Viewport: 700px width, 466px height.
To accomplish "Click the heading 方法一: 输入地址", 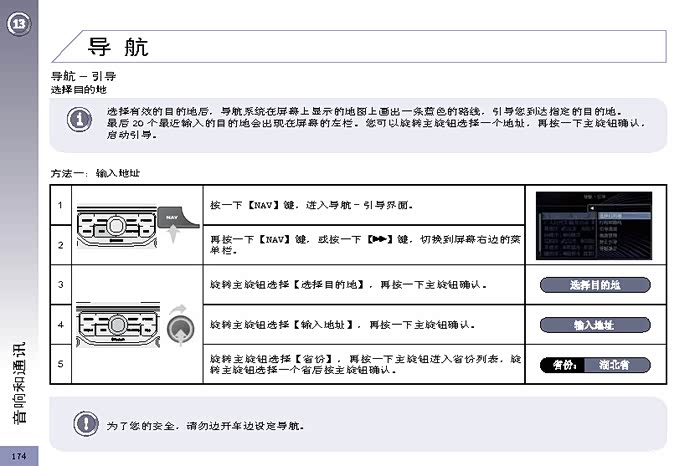I will click(x=95, y=173).
